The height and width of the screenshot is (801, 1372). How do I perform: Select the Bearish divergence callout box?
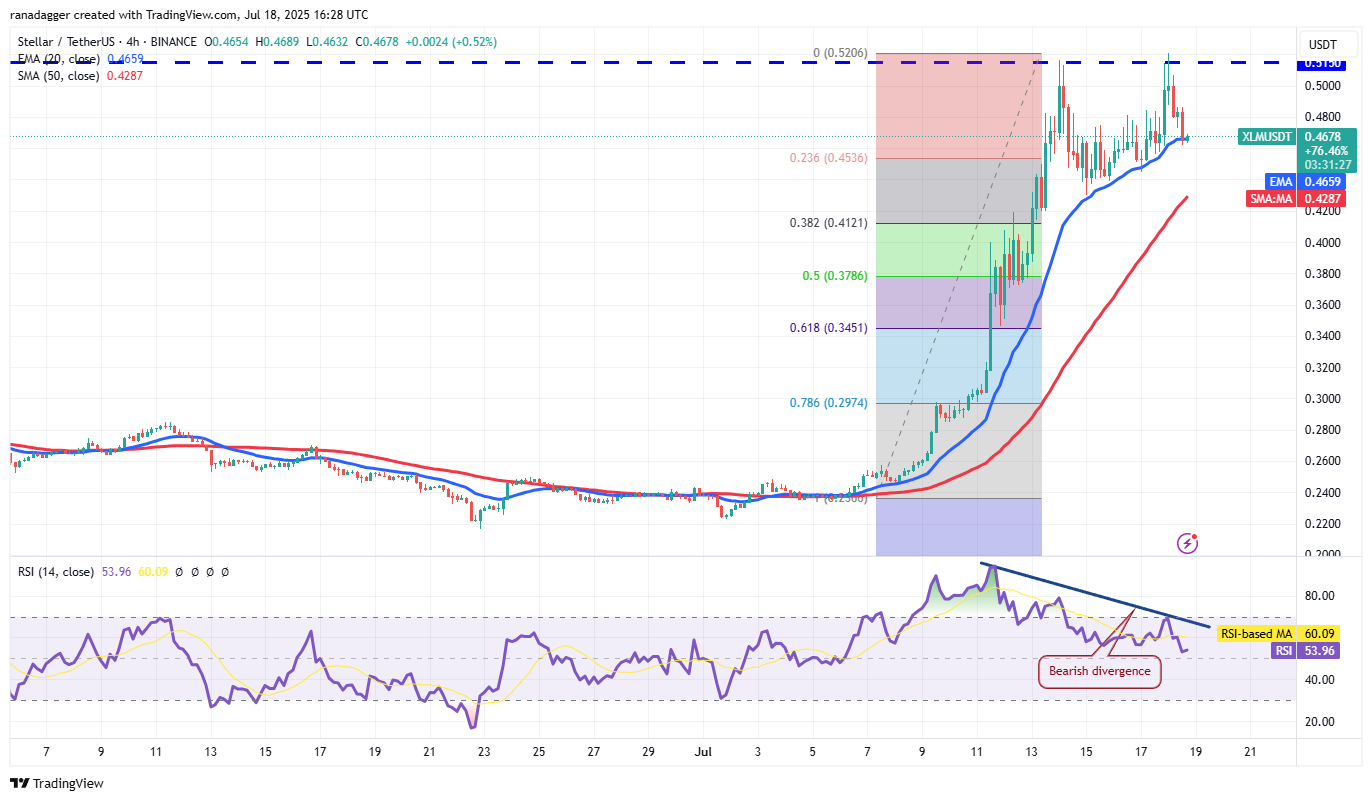[1100, 671]
